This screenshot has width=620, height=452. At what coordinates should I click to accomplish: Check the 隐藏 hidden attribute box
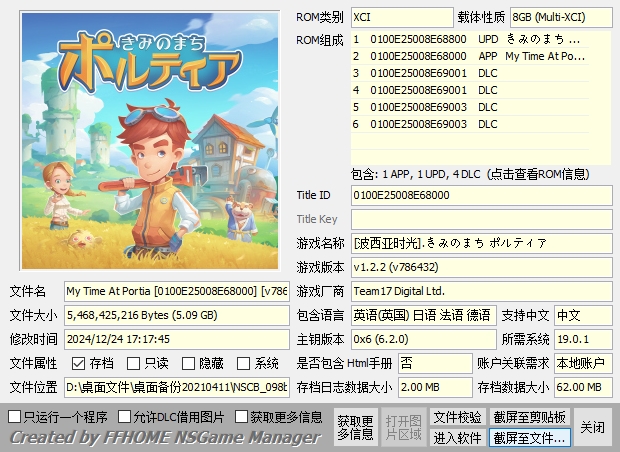[189, 363]
